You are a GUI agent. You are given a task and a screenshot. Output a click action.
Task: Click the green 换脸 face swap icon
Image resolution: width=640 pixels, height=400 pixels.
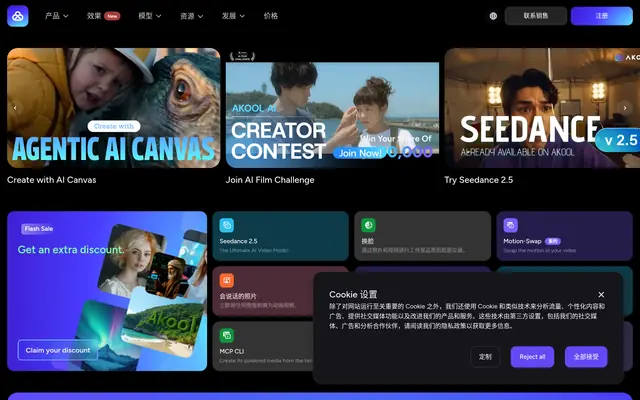368,225
